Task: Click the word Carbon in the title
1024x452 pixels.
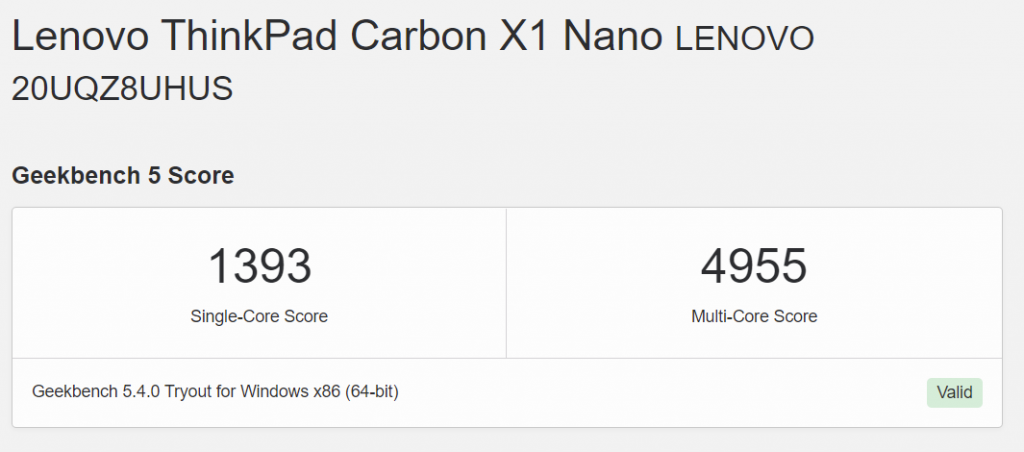Action: [x=419, y=36]
